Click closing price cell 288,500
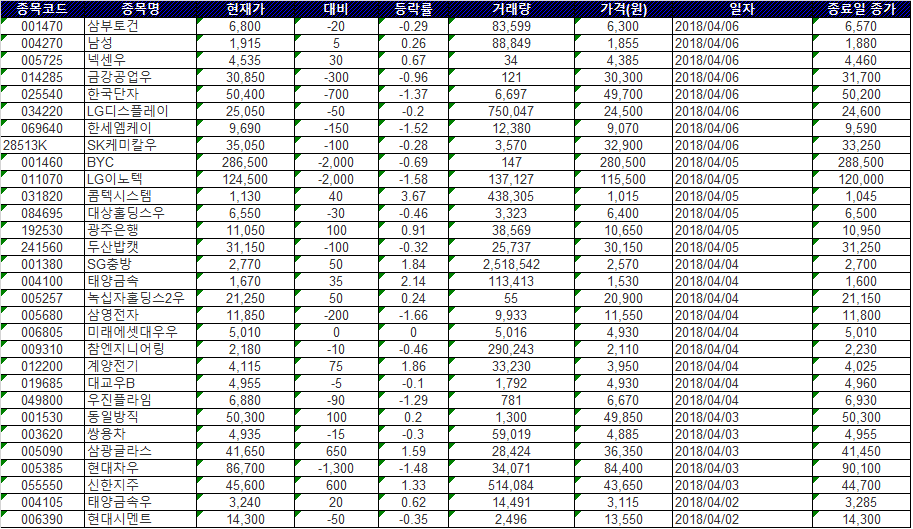This screenshot has height=529, width=913. coord(862,162)
